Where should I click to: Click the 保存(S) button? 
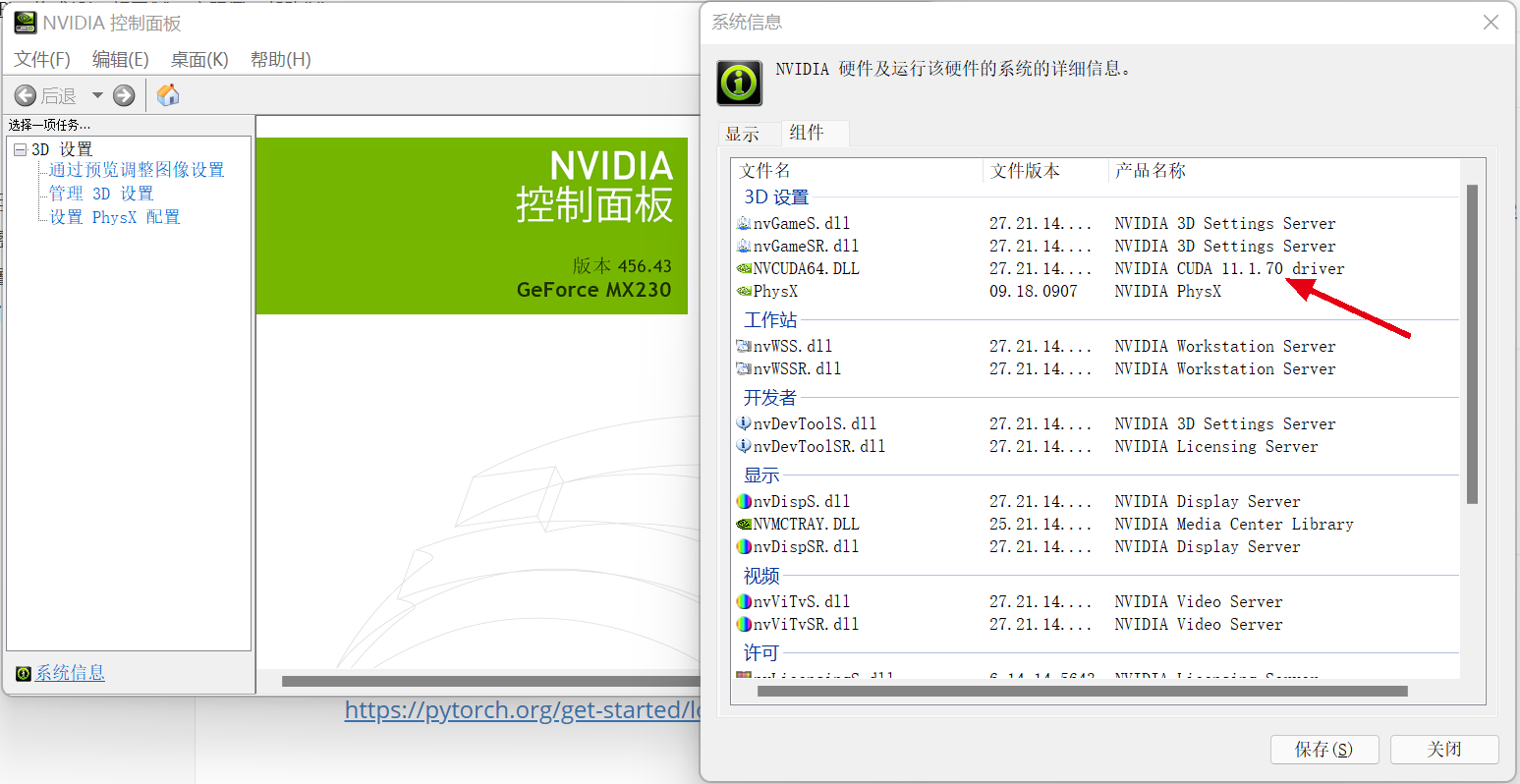(x=1324, y=750)
